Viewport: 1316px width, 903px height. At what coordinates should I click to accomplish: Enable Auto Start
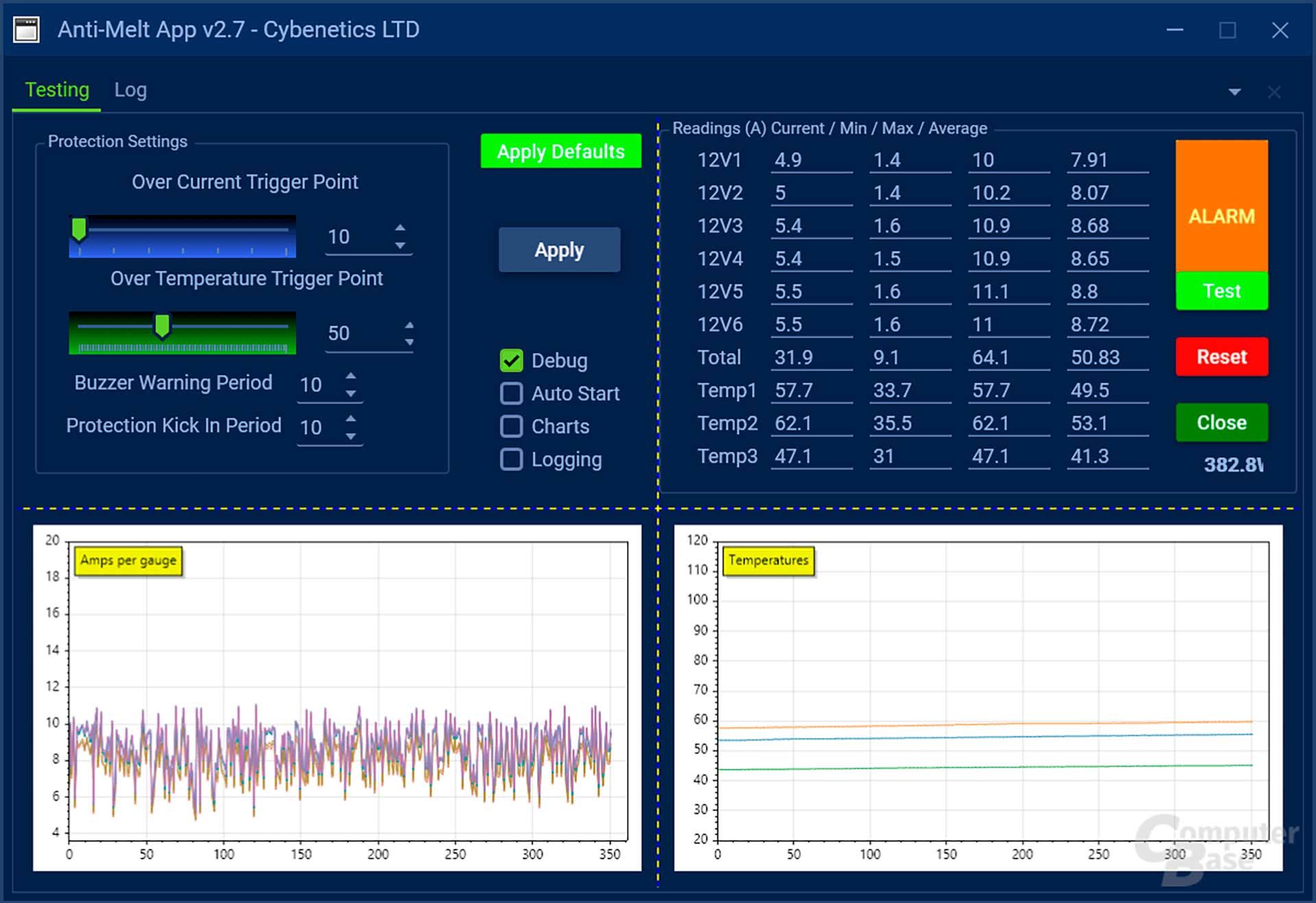[x=511, y=393]
